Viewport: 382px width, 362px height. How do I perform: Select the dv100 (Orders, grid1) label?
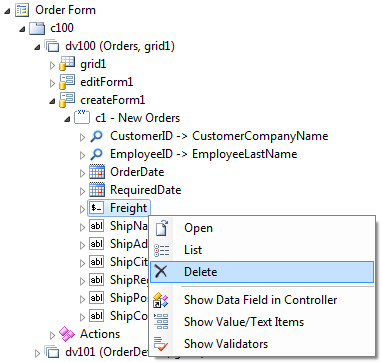click(120, 46)
